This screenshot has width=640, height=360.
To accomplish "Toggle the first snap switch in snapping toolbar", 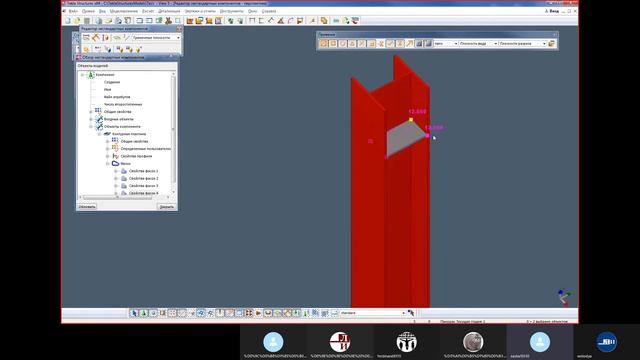I will [324, 43].
